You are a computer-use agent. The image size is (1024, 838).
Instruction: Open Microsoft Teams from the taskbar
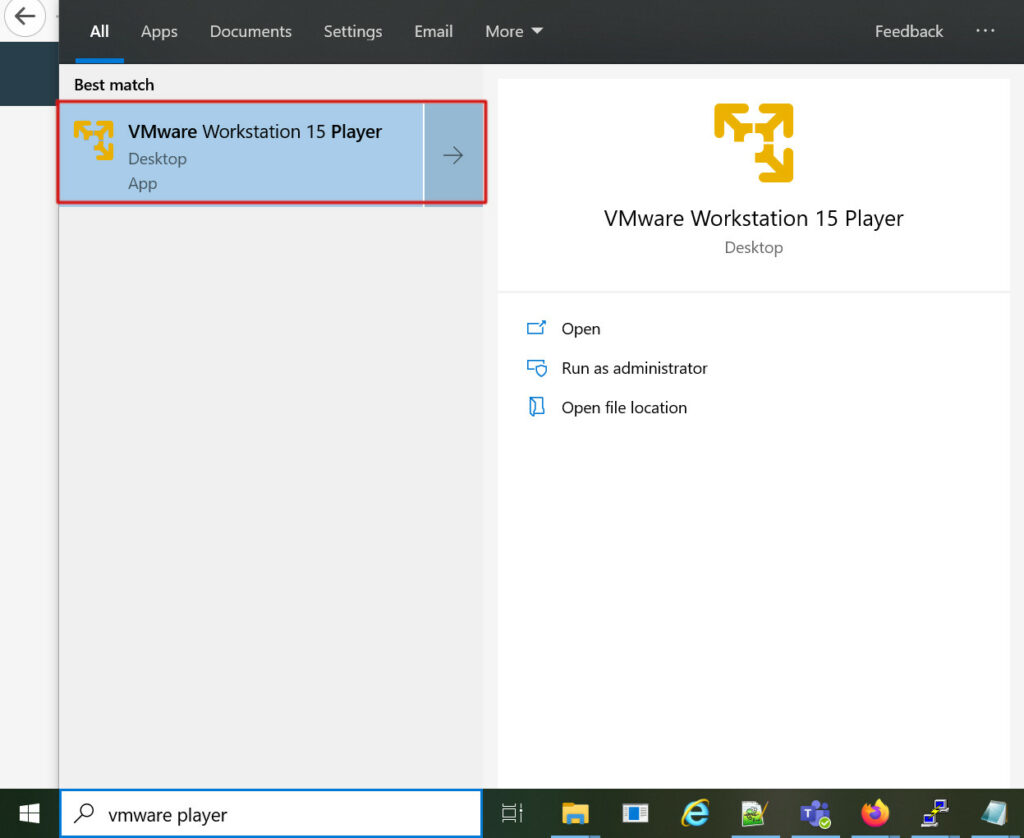(x=815, y=814)
